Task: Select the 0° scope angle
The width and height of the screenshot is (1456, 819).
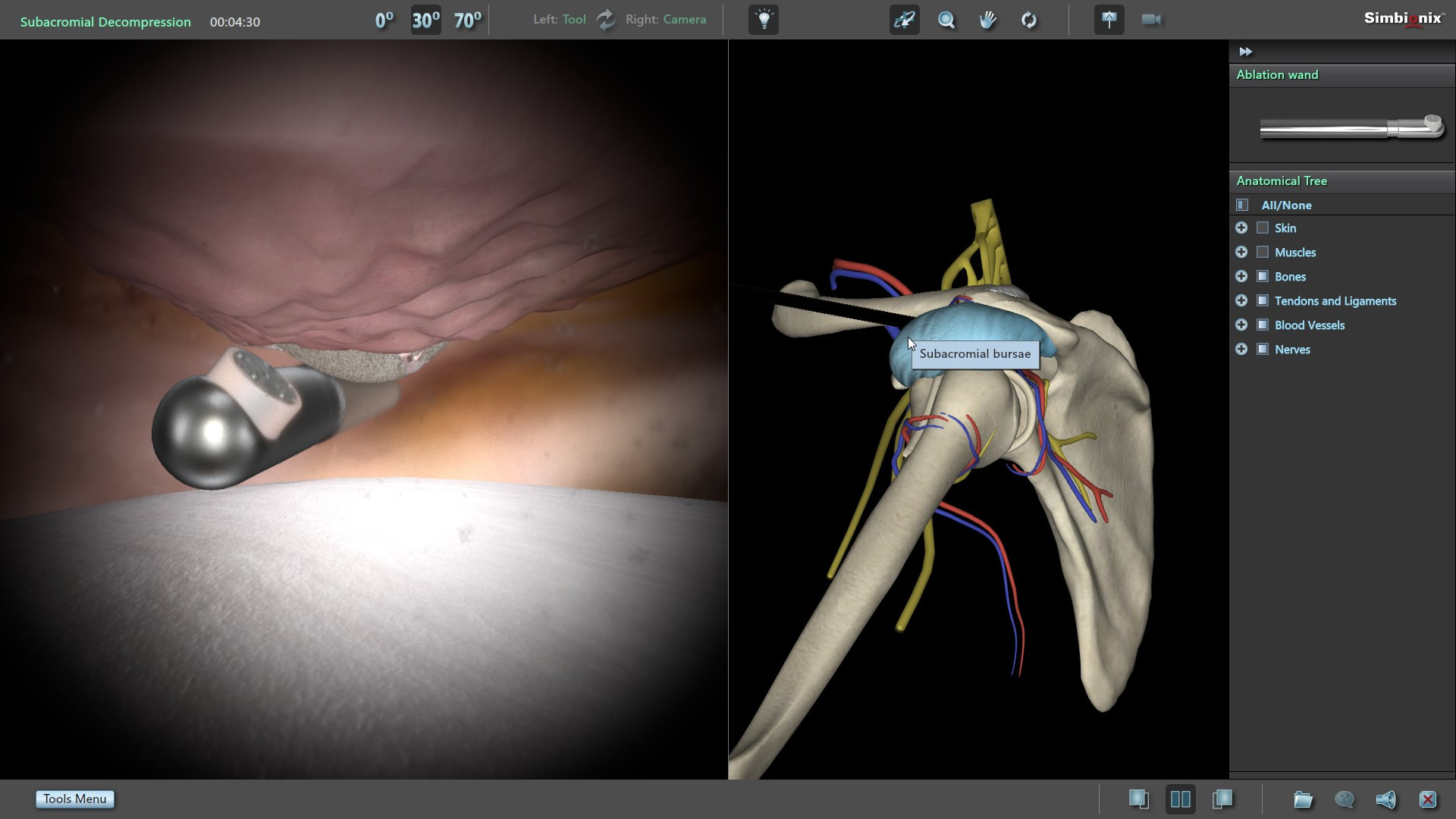Action: (x=384, y=20)
